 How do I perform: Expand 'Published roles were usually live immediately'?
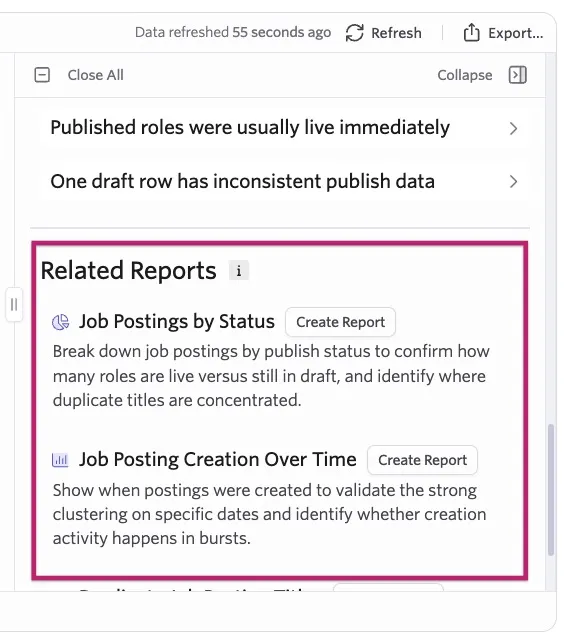pos(284,128)
